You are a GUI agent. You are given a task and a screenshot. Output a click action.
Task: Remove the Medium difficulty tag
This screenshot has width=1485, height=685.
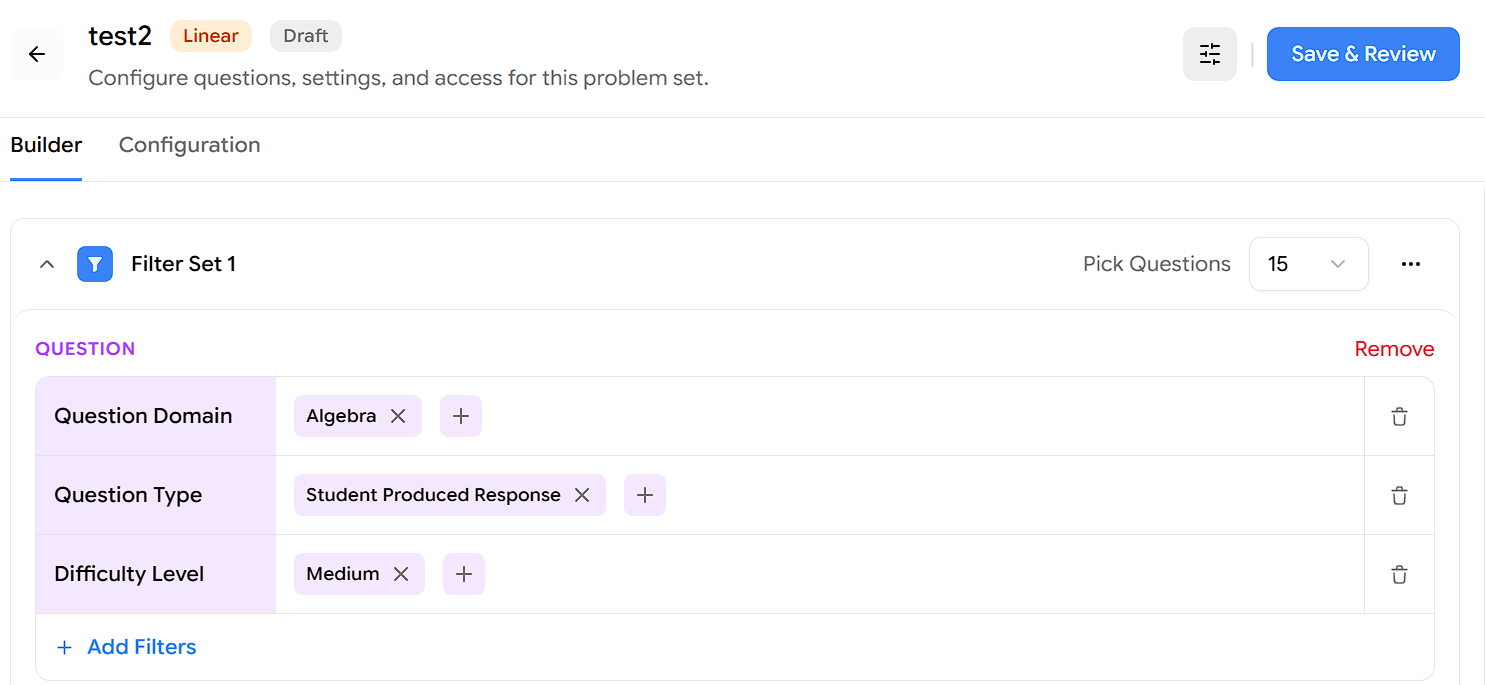click(401, 574)
